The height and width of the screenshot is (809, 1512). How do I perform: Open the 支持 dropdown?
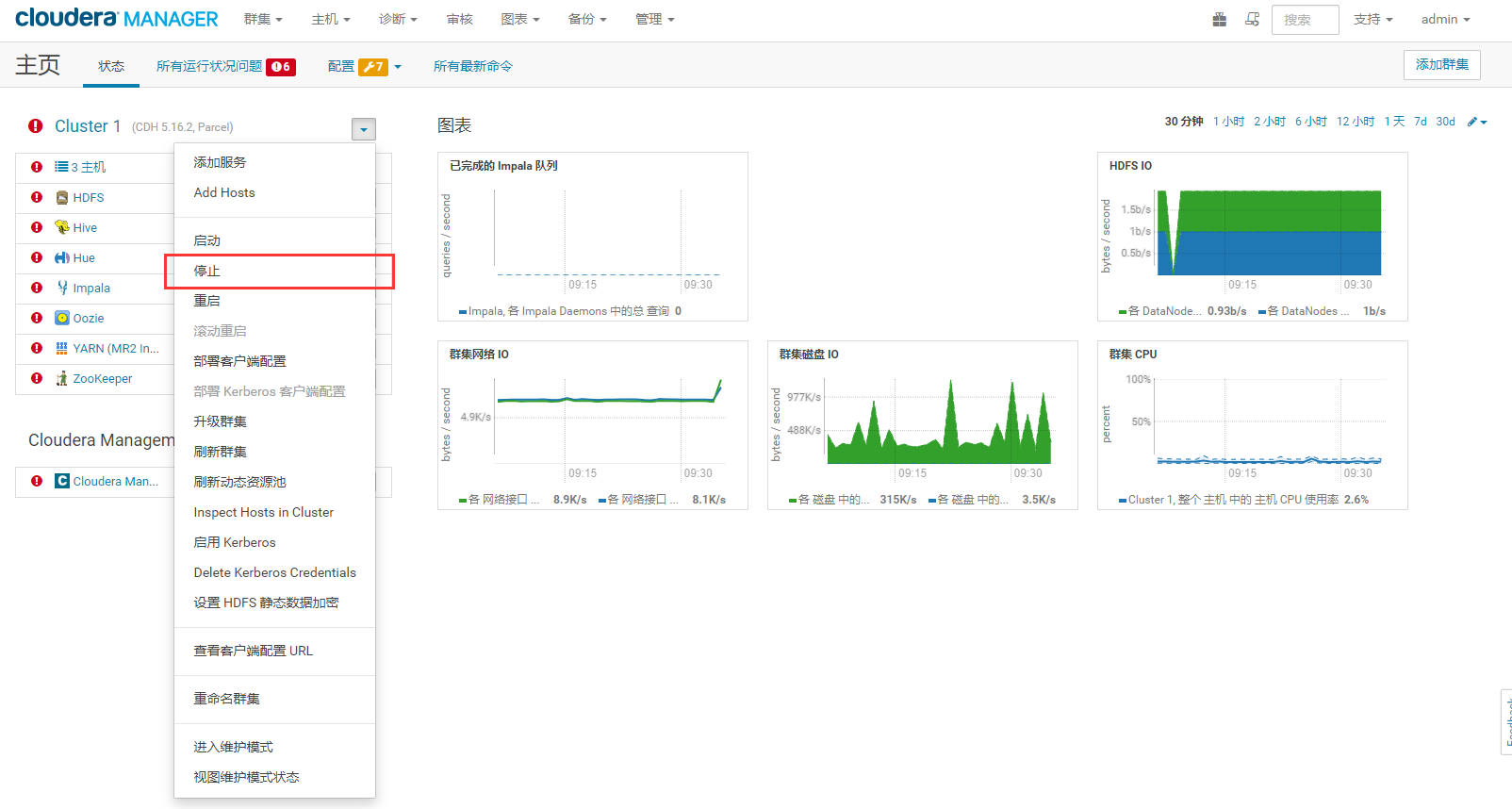[1372, 19]
